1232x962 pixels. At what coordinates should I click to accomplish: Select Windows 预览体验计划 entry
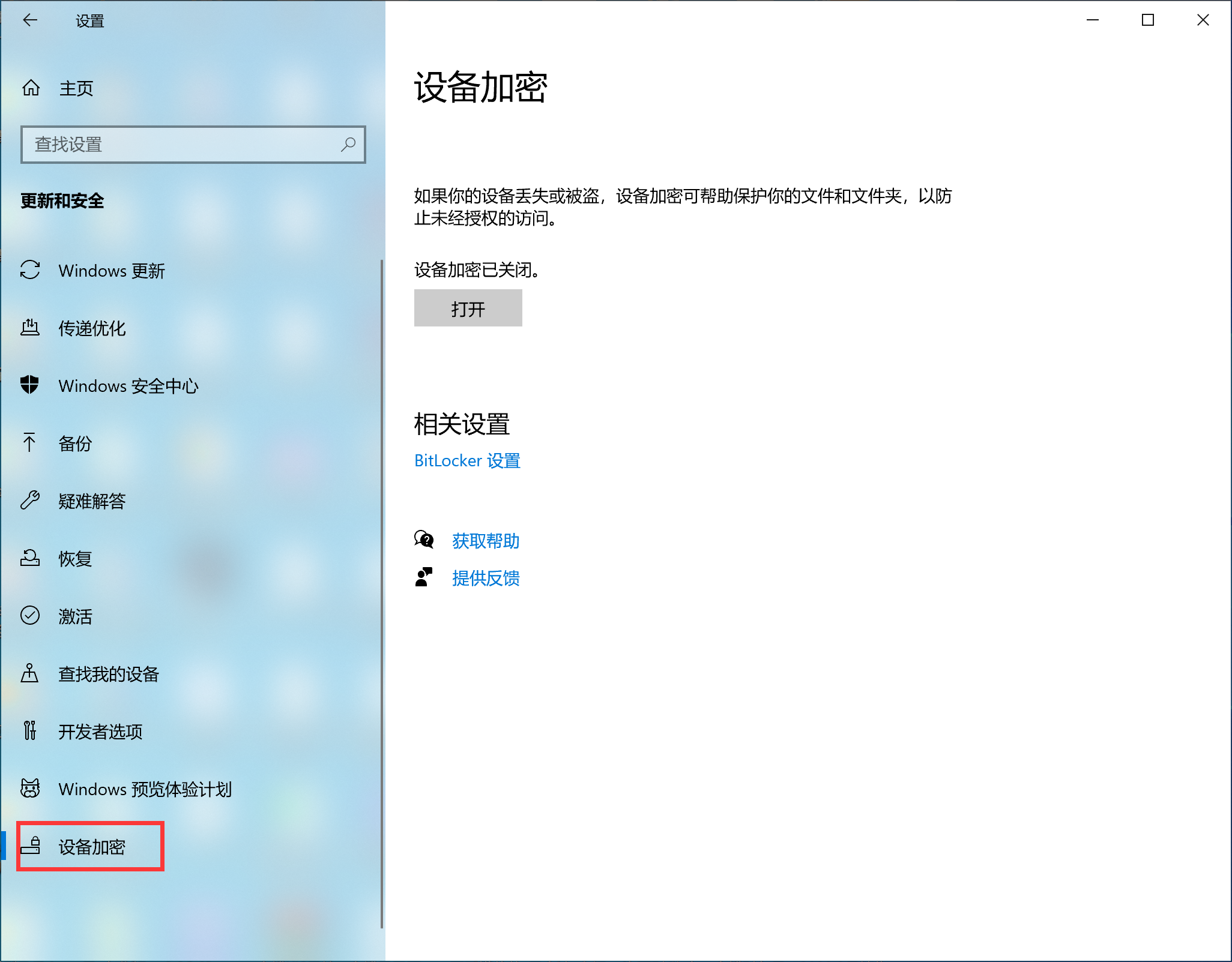coord(145,789)
